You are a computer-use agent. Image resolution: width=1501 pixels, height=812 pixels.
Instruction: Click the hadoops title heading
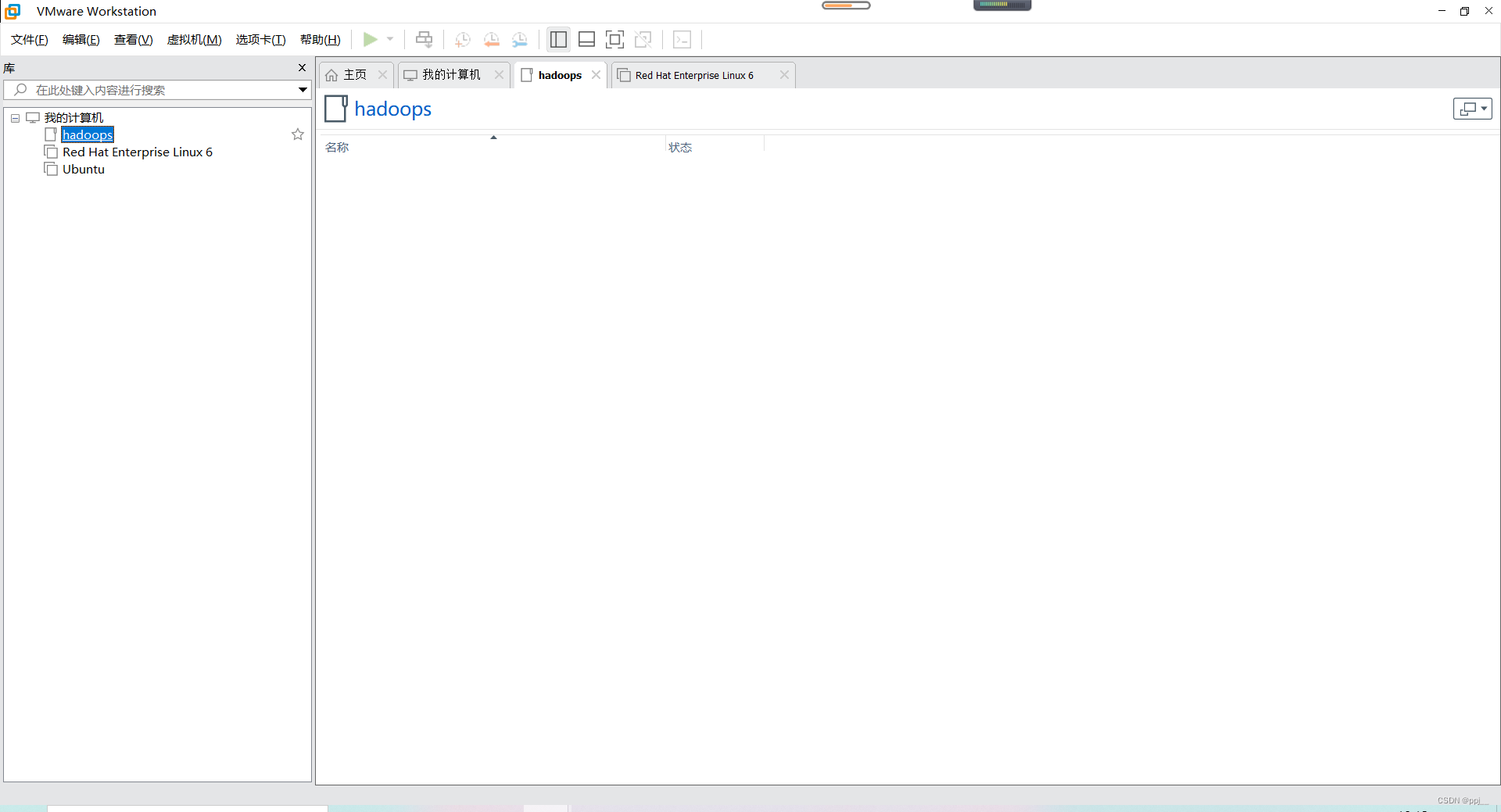(x=392, y=109)
